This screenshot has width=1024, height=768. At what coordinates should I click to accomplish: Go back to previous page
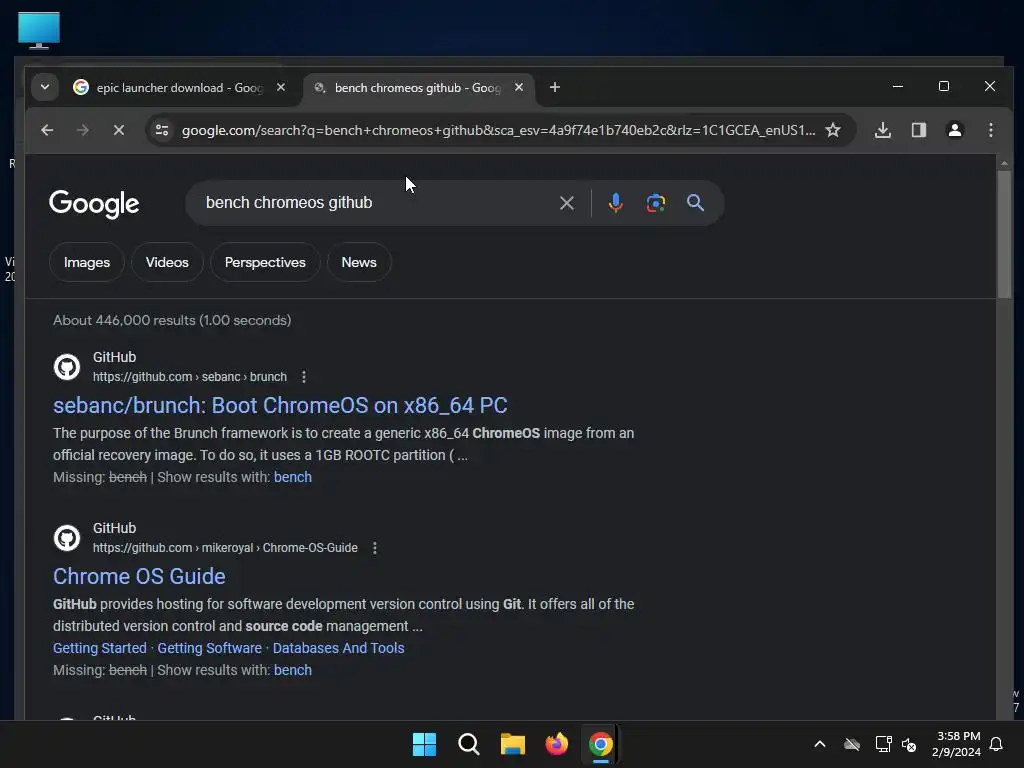coord(47,130)
